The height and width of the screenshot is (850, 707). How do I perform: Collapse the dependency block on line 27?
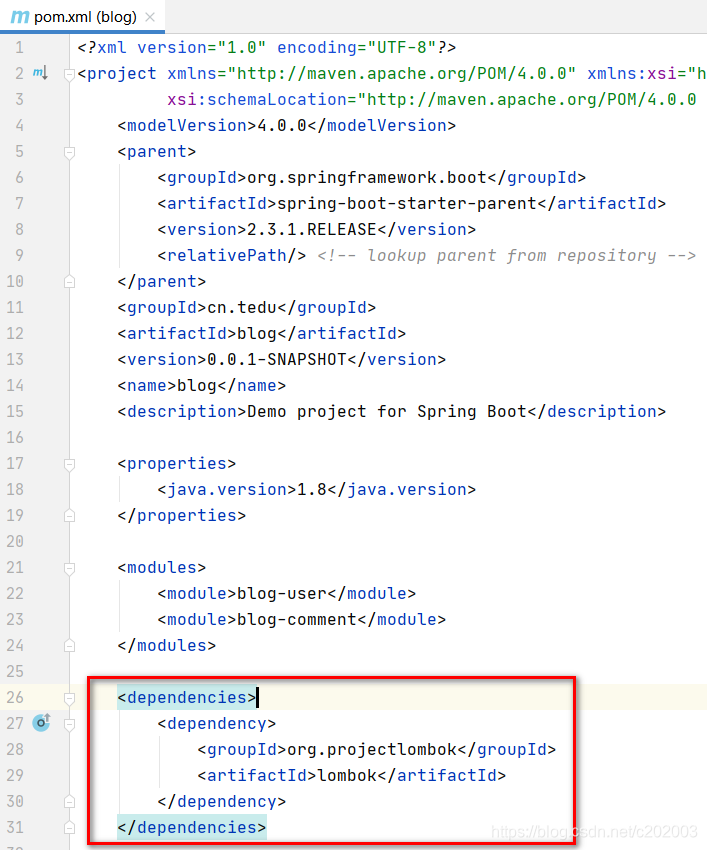(69, 724)
